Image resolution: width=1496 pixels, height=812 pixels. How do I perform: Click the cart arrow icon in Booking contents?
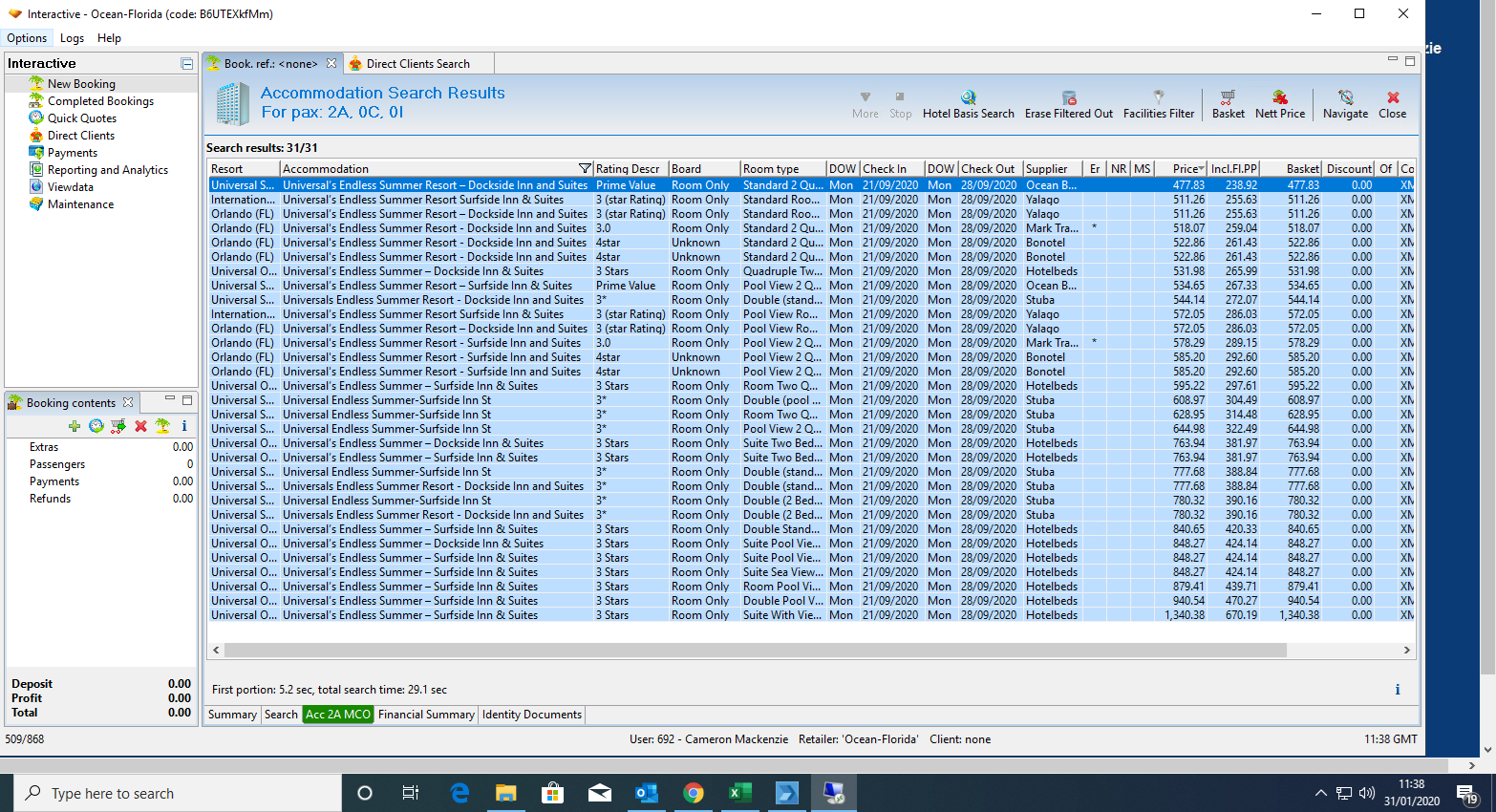pyautogui.click(x=118, y=426)
